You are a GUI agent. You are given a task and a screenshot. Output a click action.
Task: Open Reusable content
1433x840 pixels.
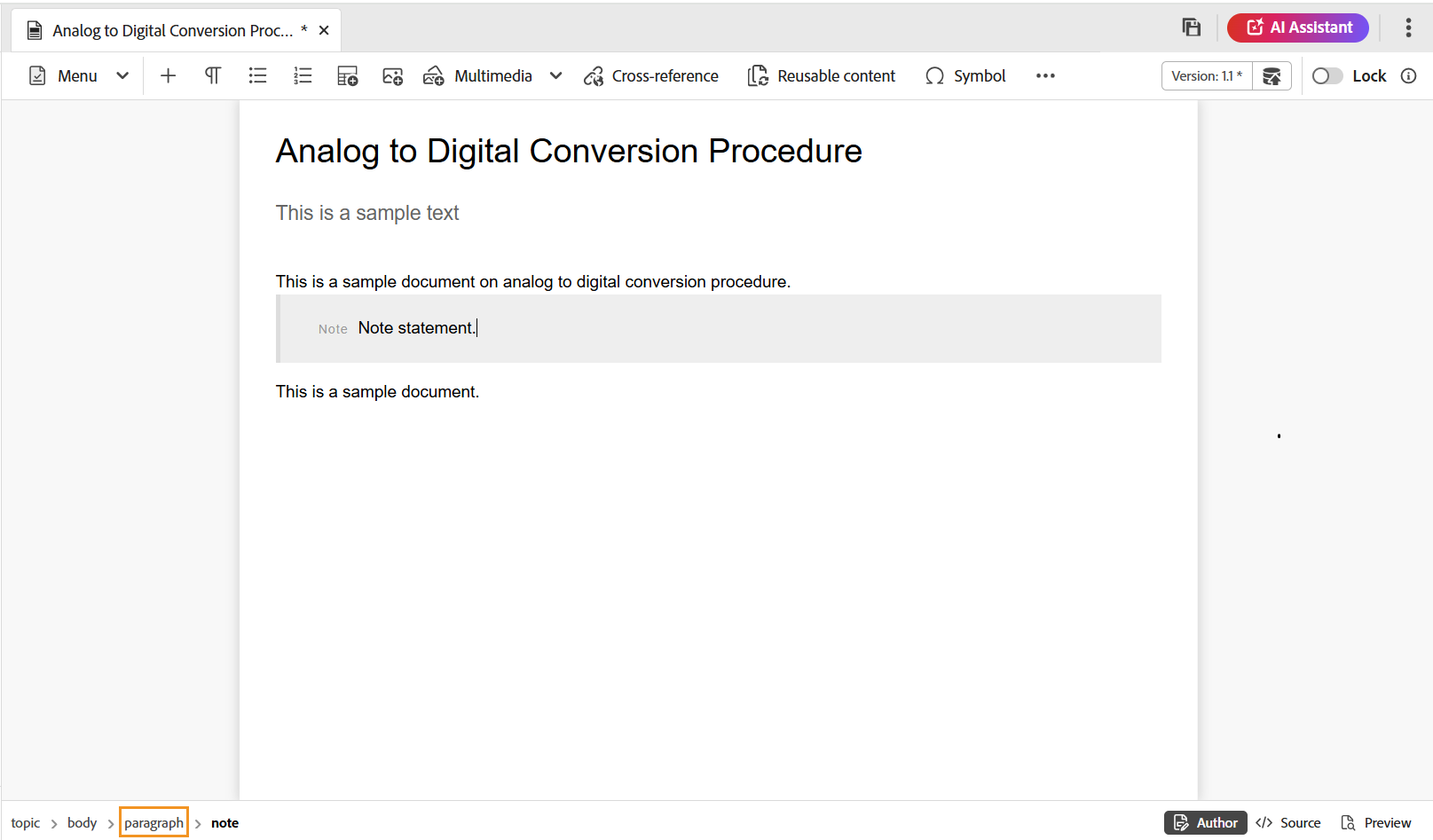coord(822,76)
